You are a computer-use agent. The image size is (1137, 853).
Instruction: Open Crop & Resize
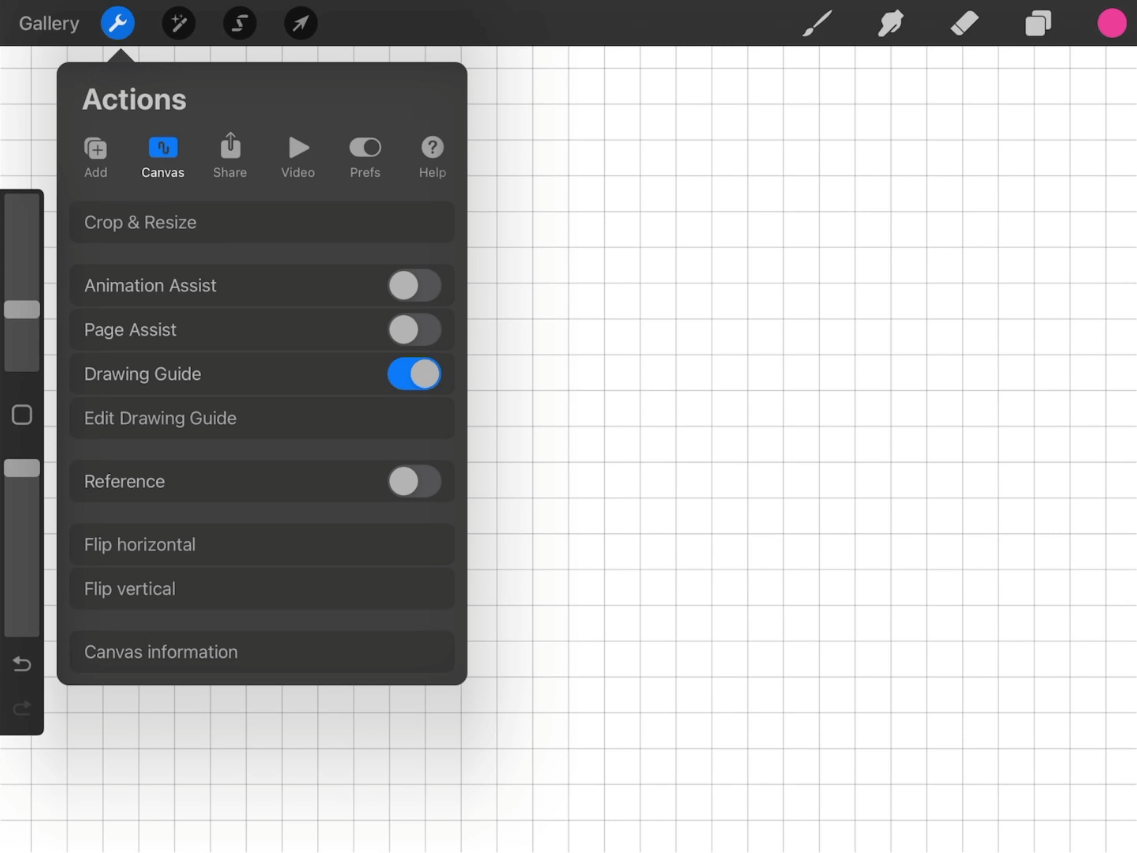(x=261, y=221)
